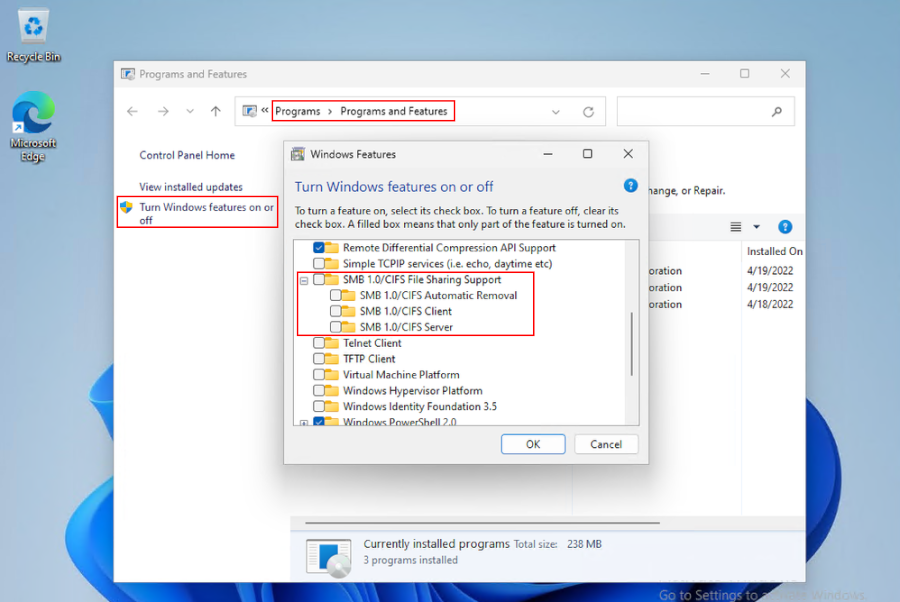Expand the Windows PowerShell 2.0 node
Screen dimensions: 900x602
point(304,423)
